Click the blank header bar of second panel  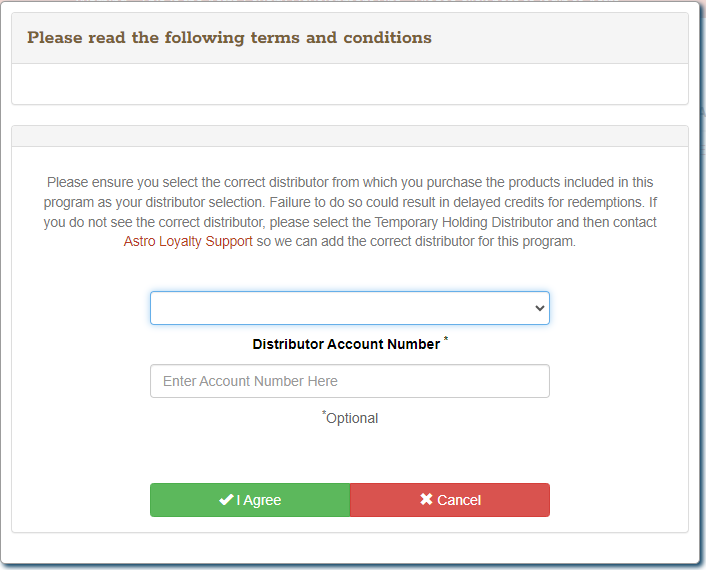click(349, 136)
